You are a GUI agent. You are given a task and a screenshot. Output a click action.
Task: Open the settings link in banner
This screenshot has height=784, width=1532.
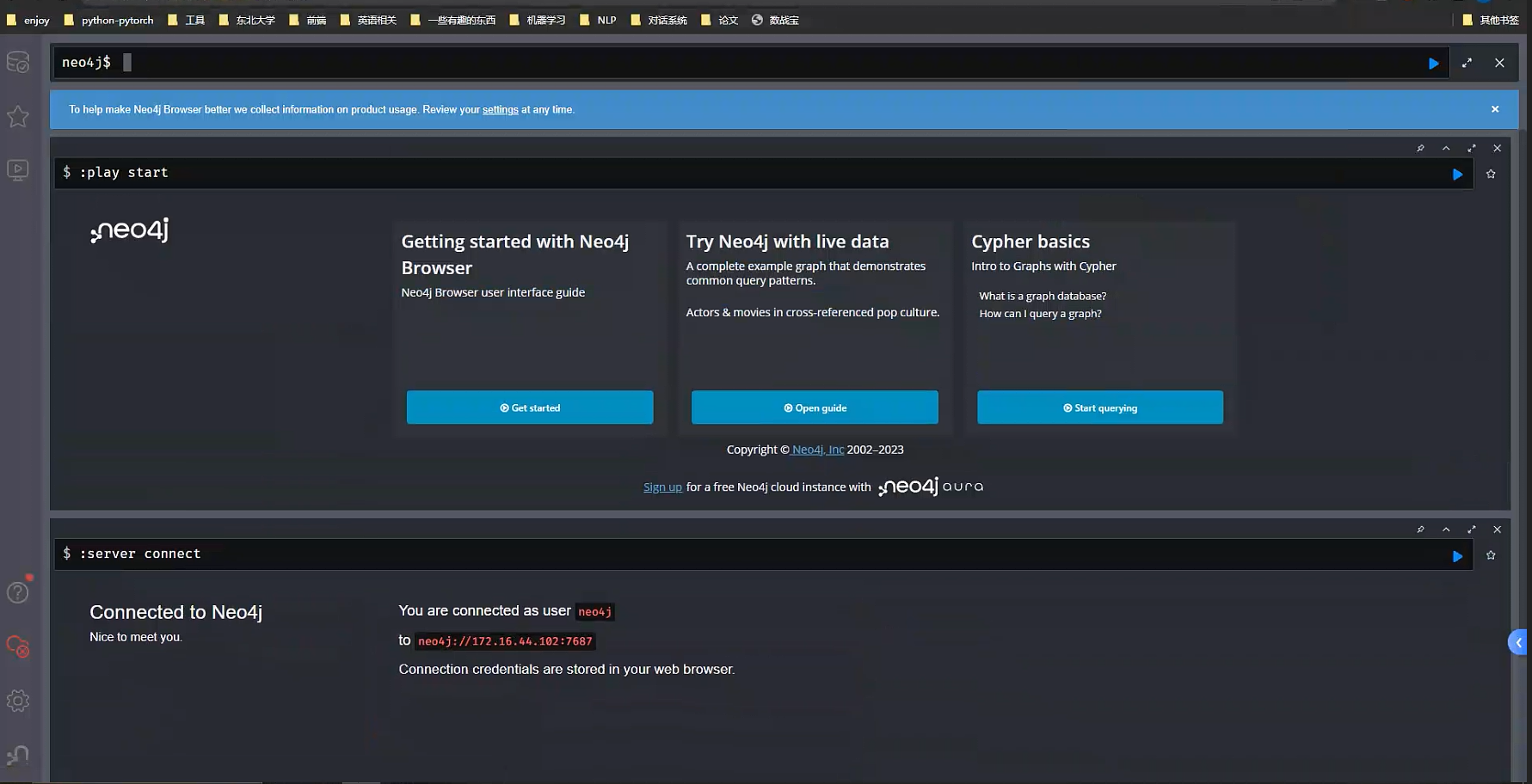click(x=501, y=109)
